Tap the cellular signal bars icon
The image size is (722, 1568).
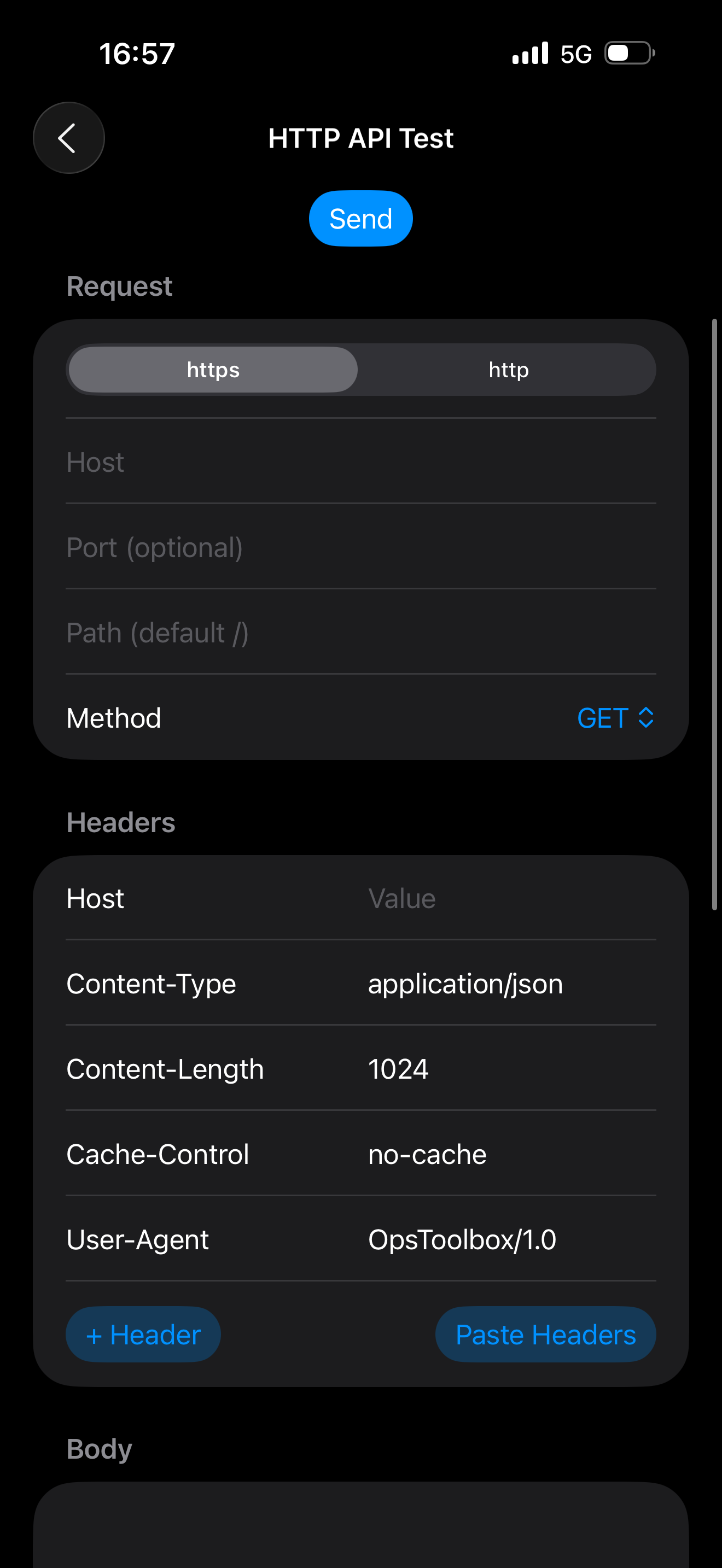[x=530, y=53]
